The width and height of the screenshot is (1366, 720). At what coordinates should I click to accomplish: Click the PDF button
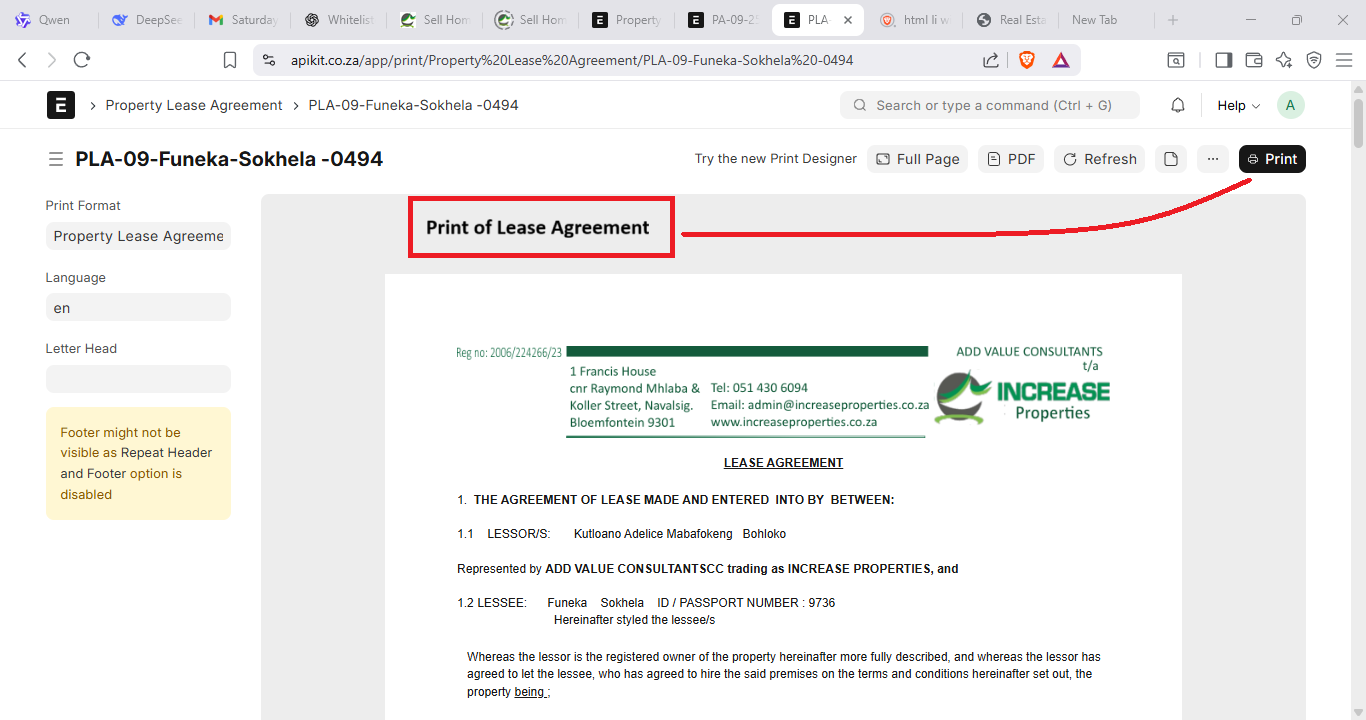tap(1011, 159)
